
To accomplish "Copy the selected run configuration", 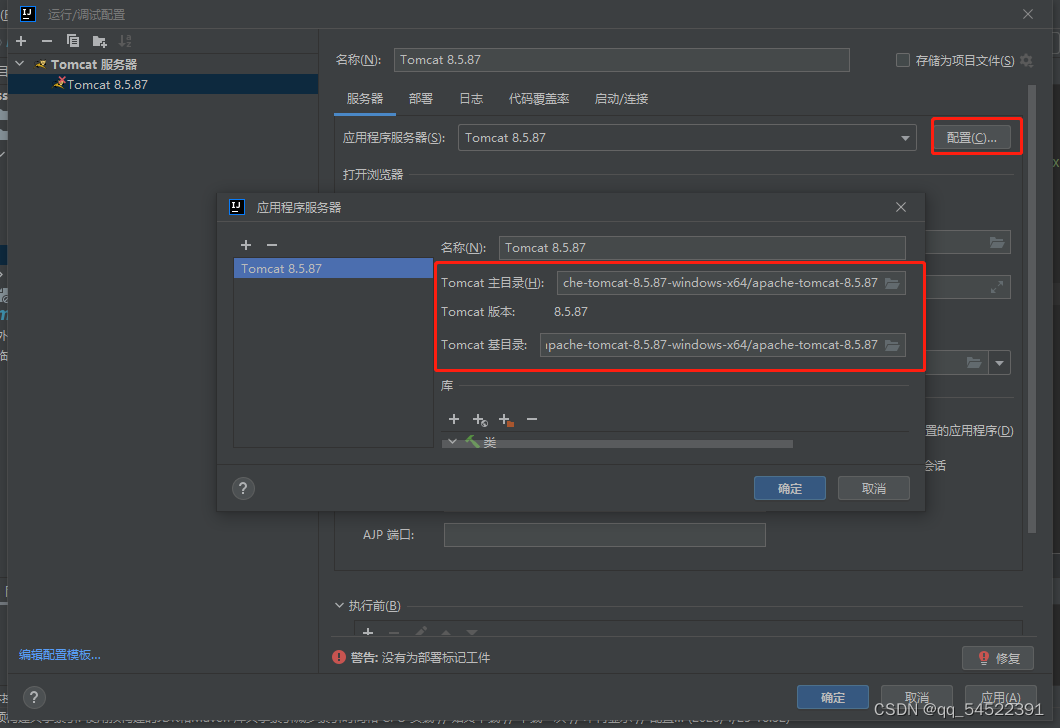I will [x=72, y=41].
